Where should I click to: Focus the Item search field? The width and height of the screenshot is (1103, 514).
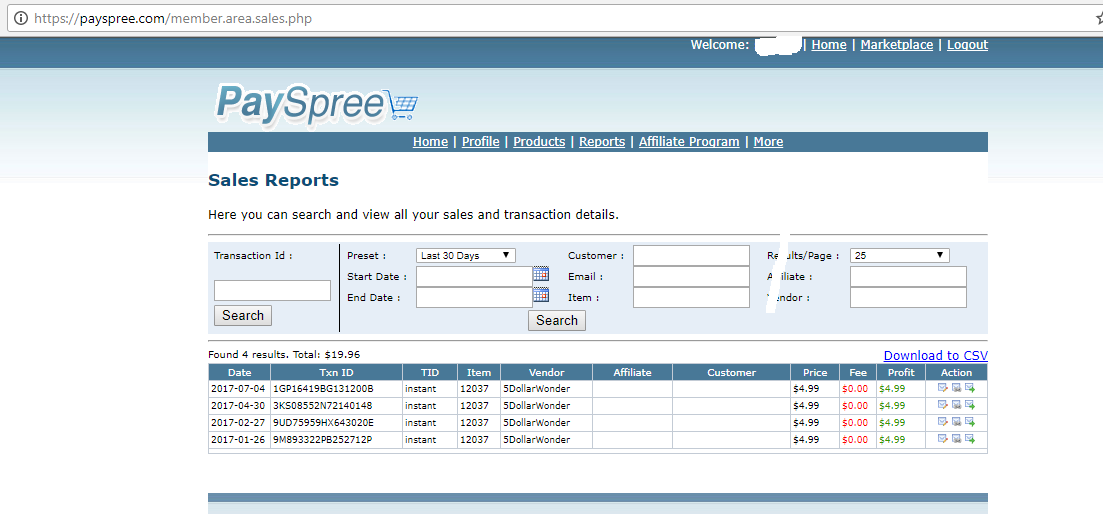[x=691, y=297]
